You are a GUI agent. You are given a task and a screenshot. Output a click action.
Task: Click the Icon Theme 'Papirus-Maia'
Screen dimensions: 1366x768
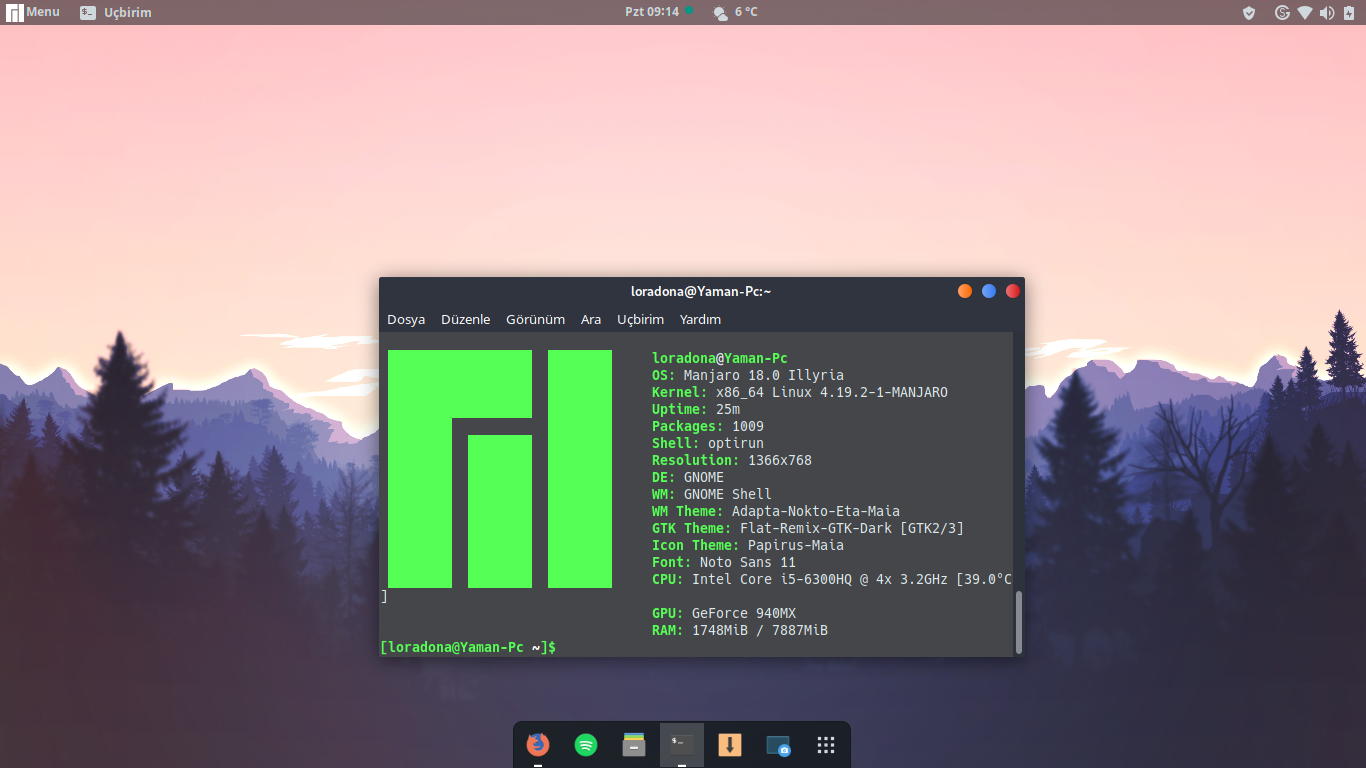[x=796, y=545]
